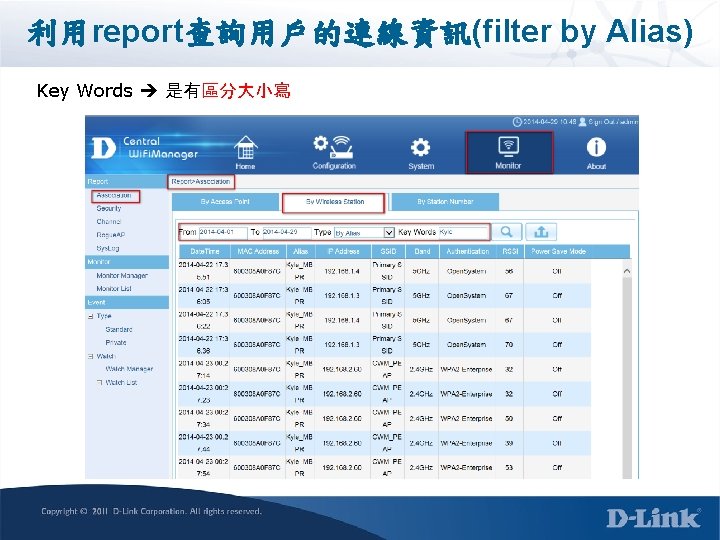
Task: Select Channel in Report menu
Action: [108, 222]
